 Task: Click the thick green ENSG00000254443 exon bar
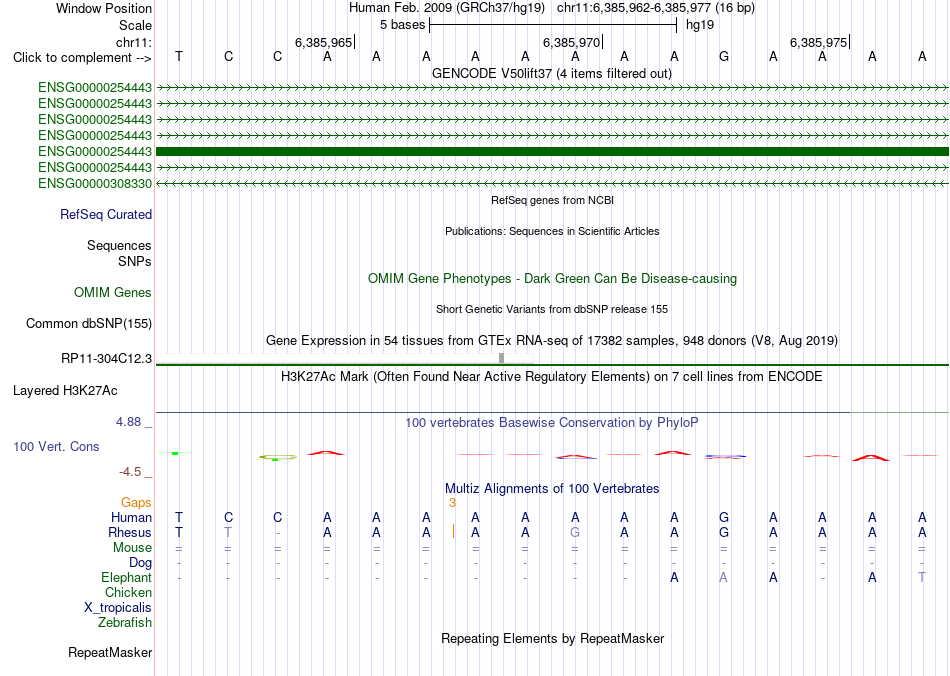[x=552, y=151]
